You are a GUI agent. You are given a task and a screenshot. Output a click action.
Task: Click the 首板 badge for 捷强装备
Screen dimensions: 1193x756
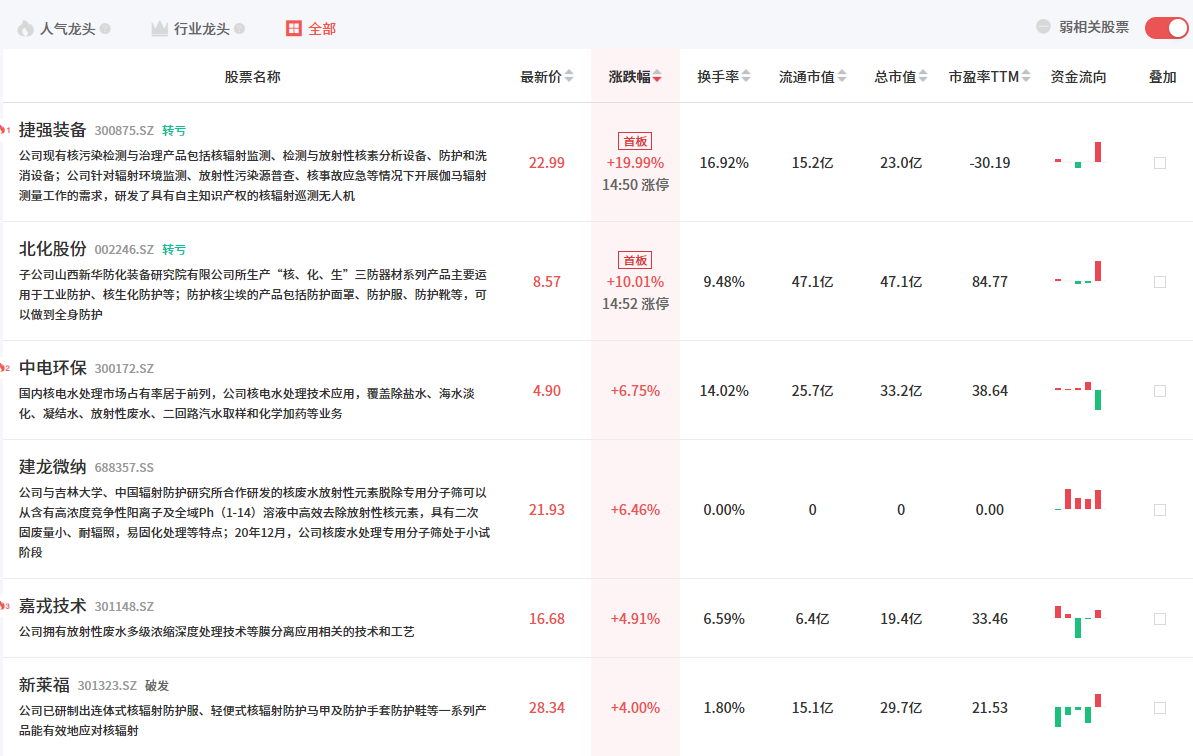[635, 141]
